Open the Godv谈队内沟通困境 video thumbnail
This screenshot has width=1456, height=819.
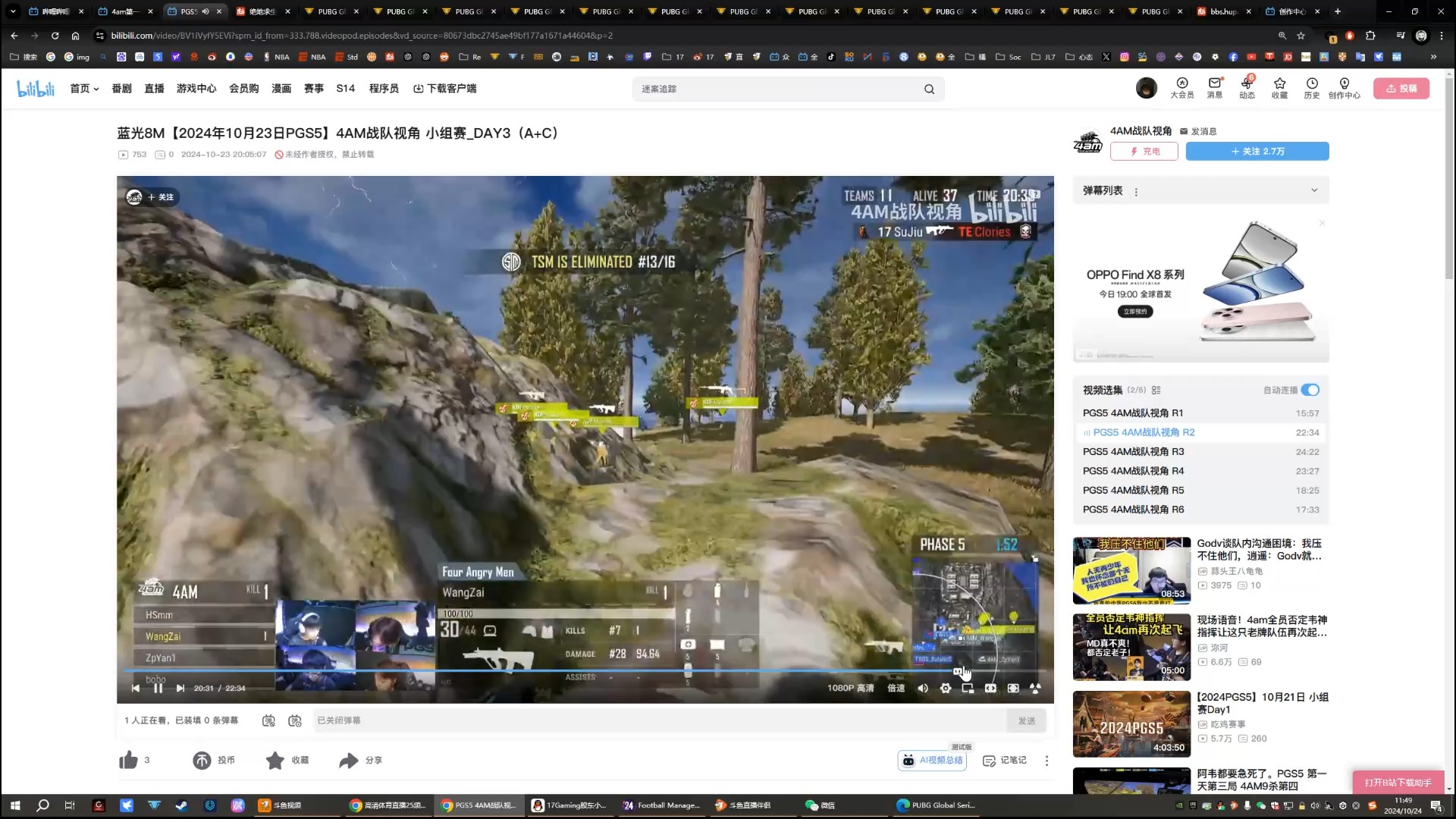(1131, 570)
